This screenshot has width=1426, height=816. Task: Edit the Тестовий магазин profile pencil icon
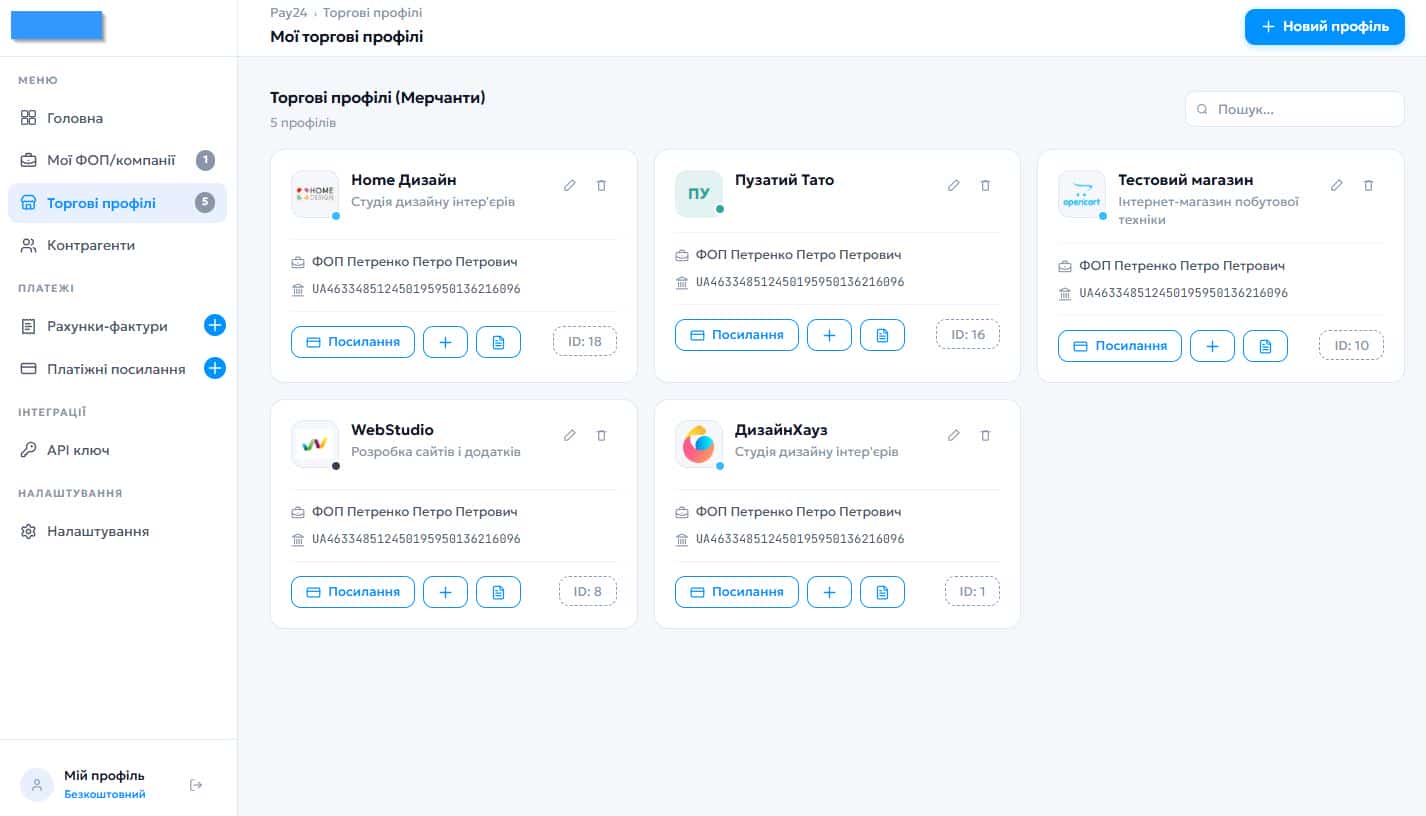(x=1337, y=185)
